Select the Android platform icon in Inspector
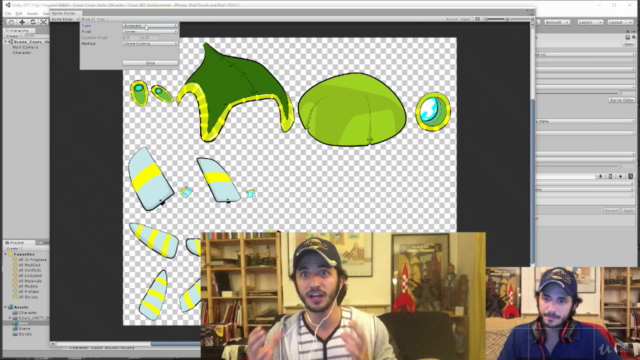Viewport: 640px width, 360px height. pyautogui.click(x=620, y=176)
